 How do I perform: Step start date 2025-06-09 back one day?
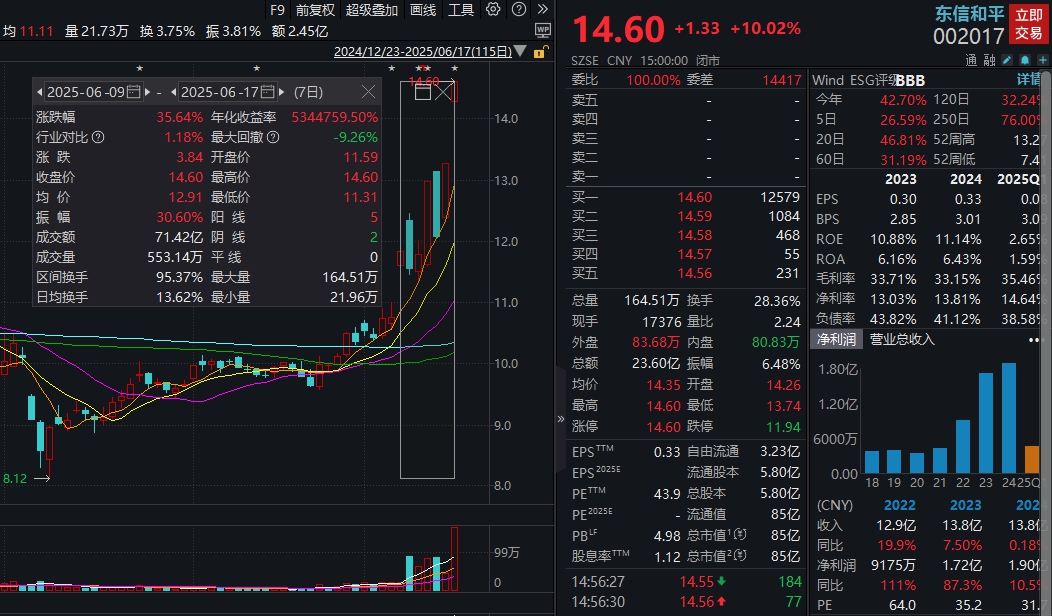(x=40, y=92)
